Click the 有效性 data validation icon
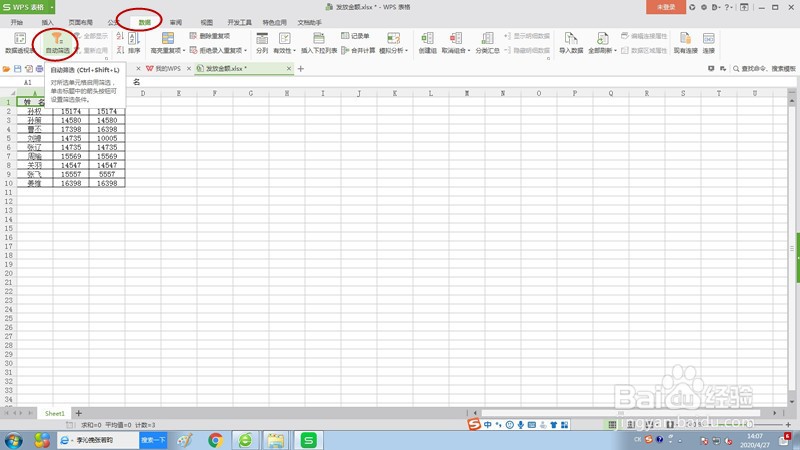 pyautogui.click(x=284, y=38)
